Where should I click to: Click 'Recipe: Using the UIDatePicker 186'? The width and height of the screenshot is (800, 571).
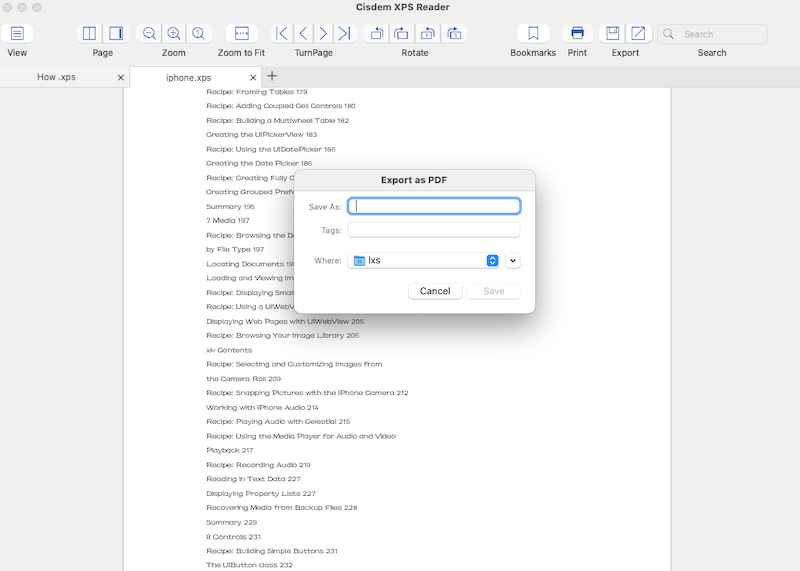pos(271,149)
